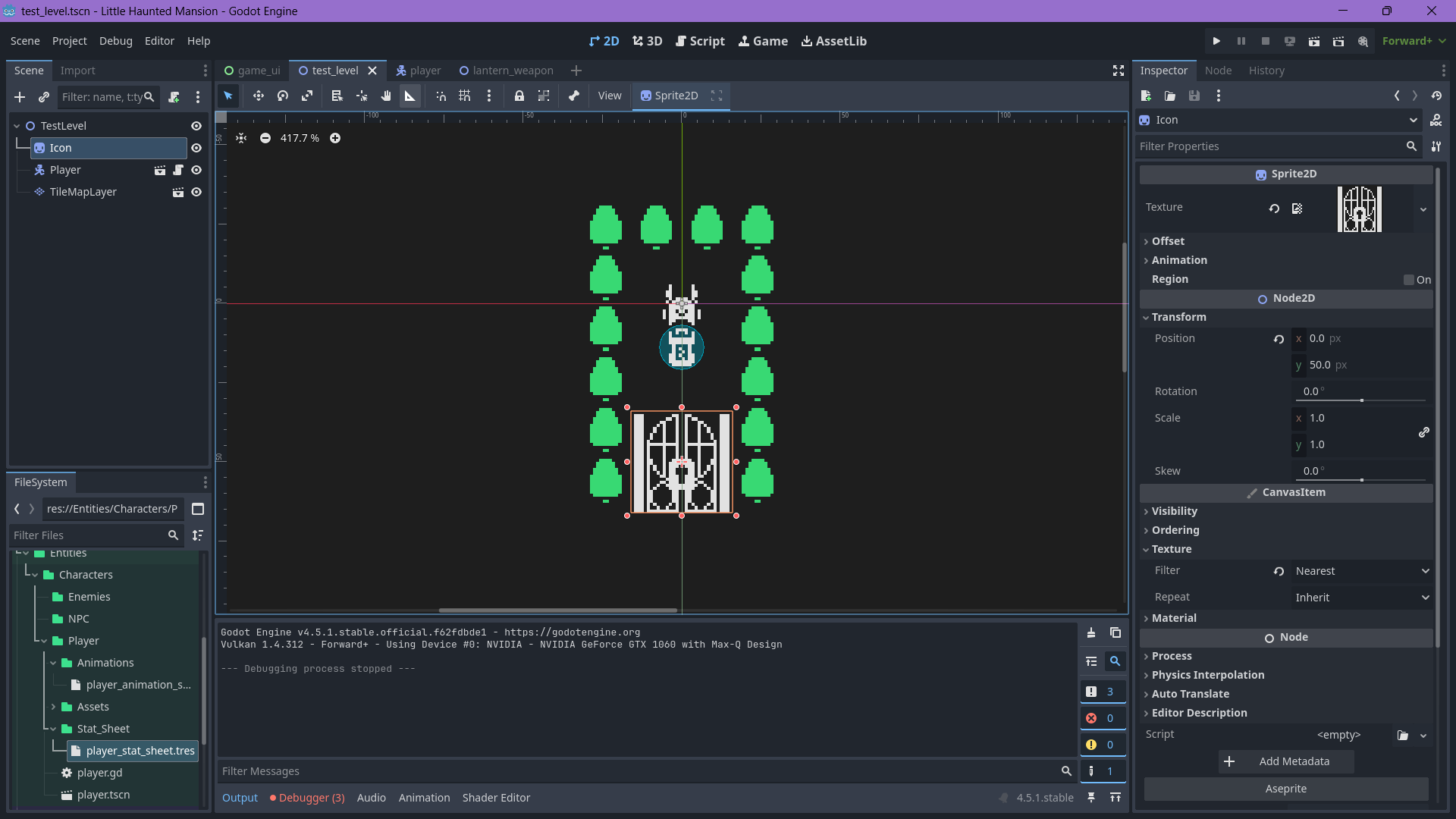Image resolution: width=1456 pixels, height=819 pixels.
Task: Collapse the Animations folder in FileSystem
Action: [54, 663]
